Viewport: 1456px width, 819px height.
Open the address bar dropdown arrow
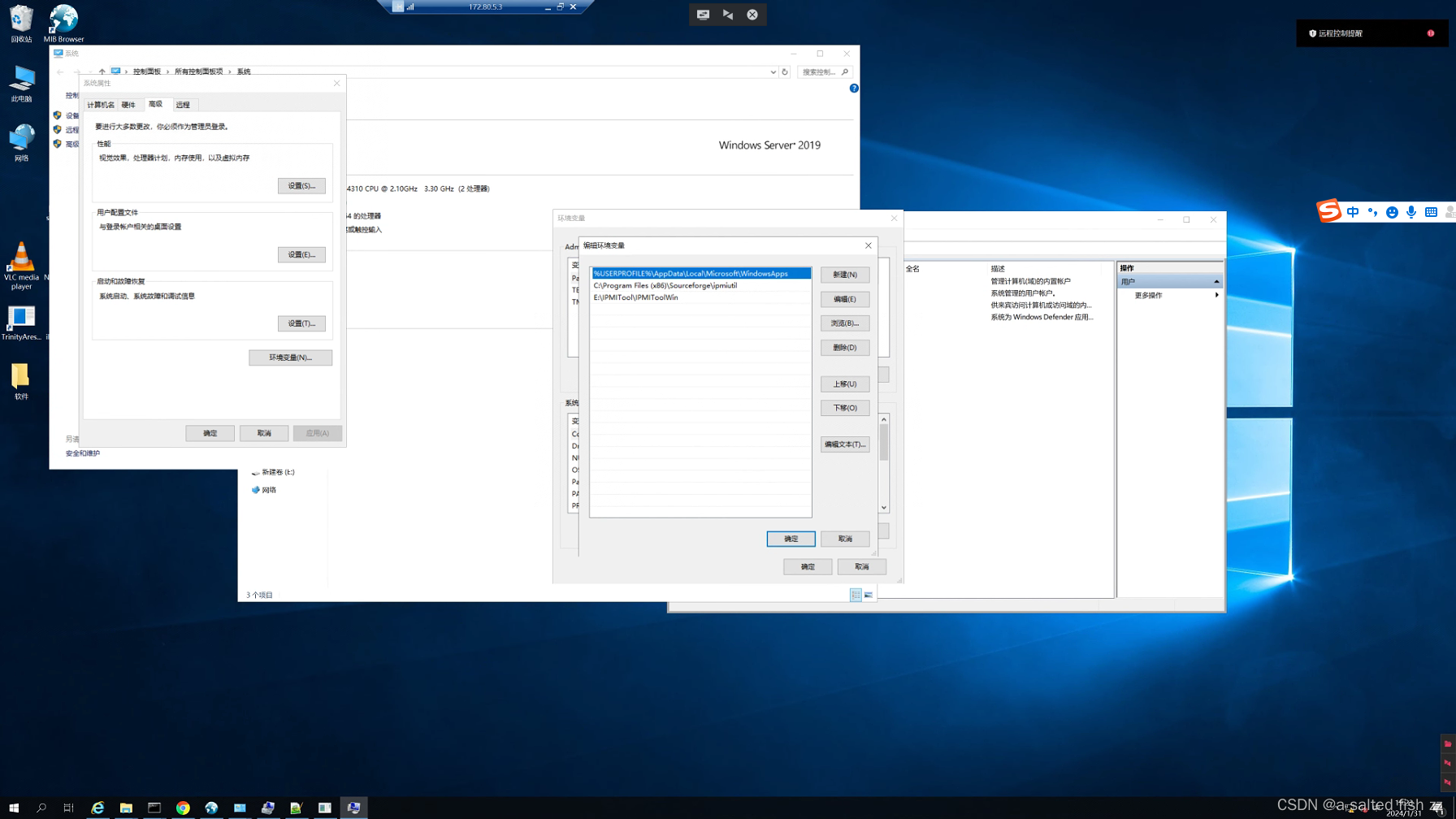point(773,71)
